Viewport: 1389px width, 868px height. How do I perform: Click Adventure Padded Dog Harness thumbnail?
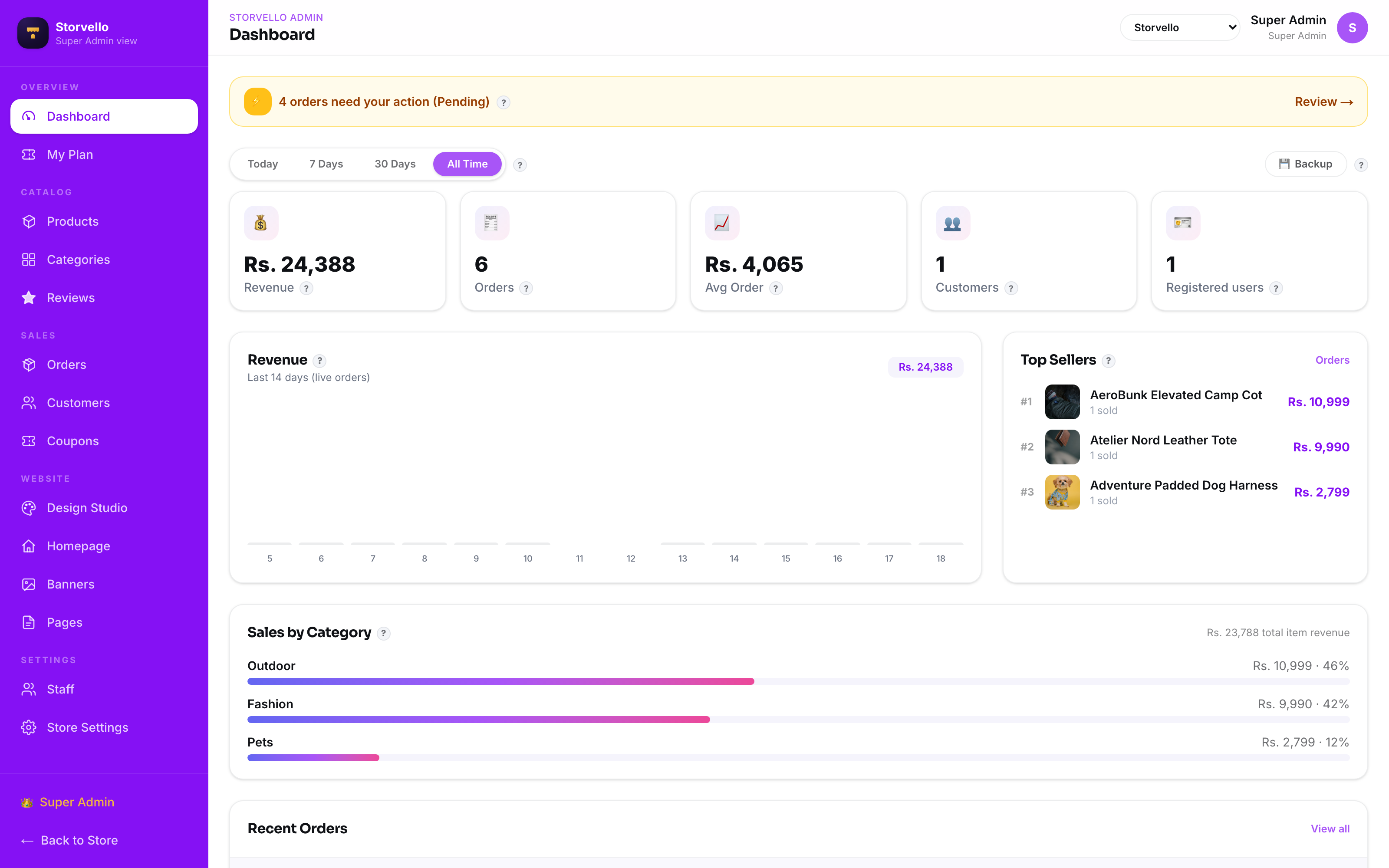click(x=1063, y=492)
